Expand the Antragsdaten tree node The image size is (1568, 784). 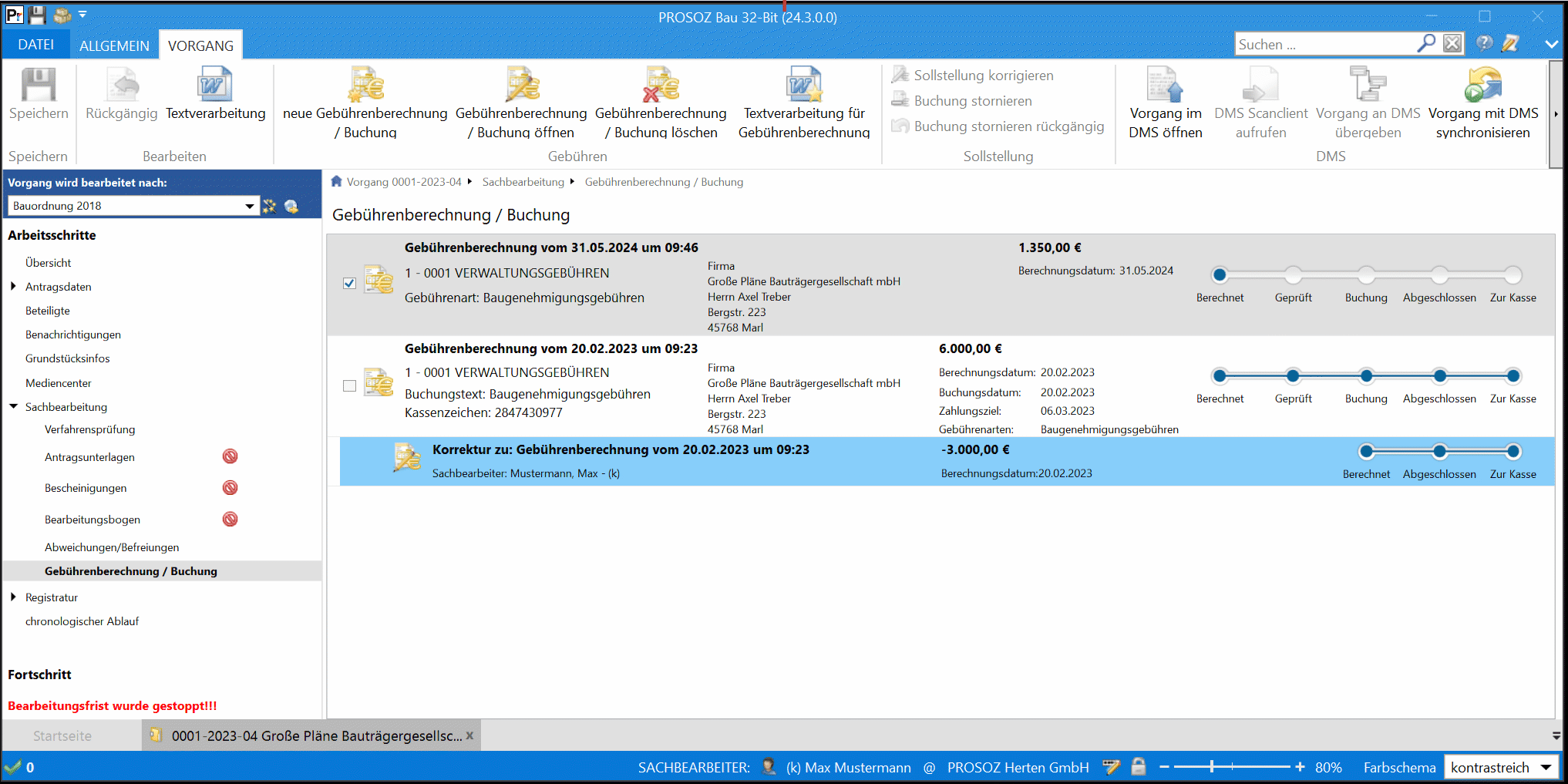pos(13,286)
